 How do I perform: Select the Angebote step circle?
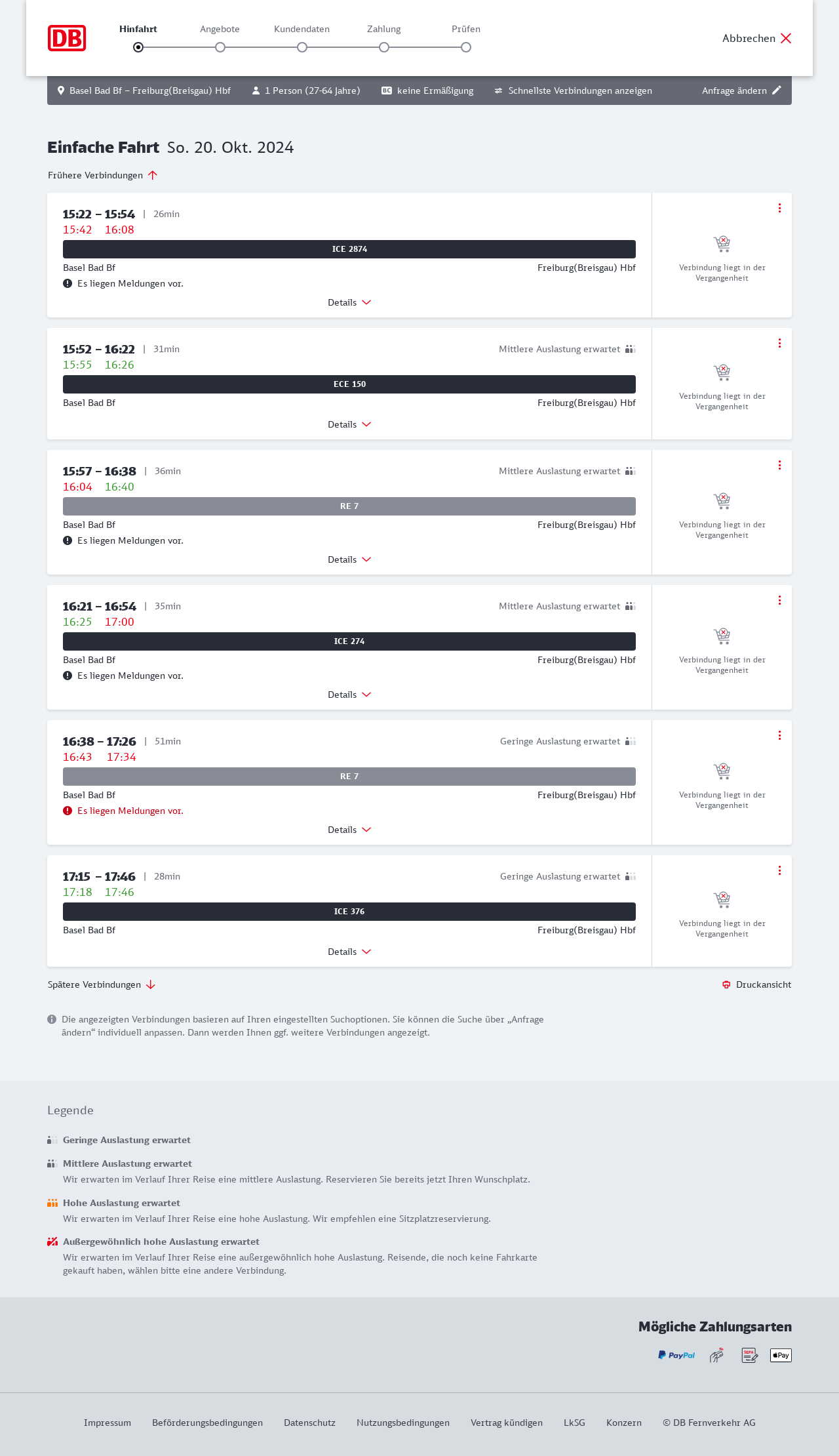click(220, 47)
